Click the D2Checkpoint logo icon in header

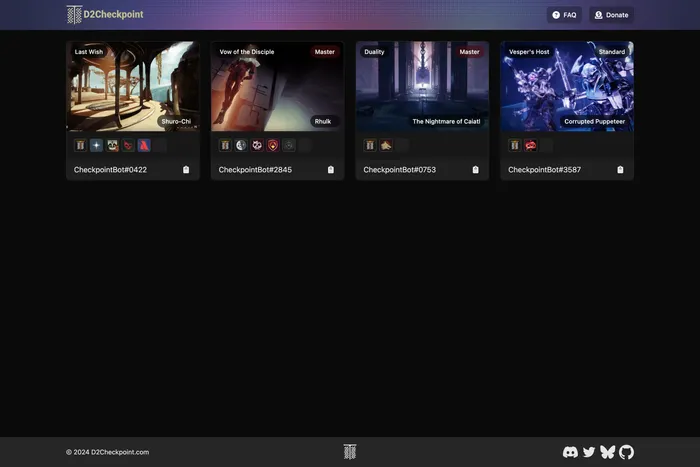pyautogui.click(x=74, y=14)
